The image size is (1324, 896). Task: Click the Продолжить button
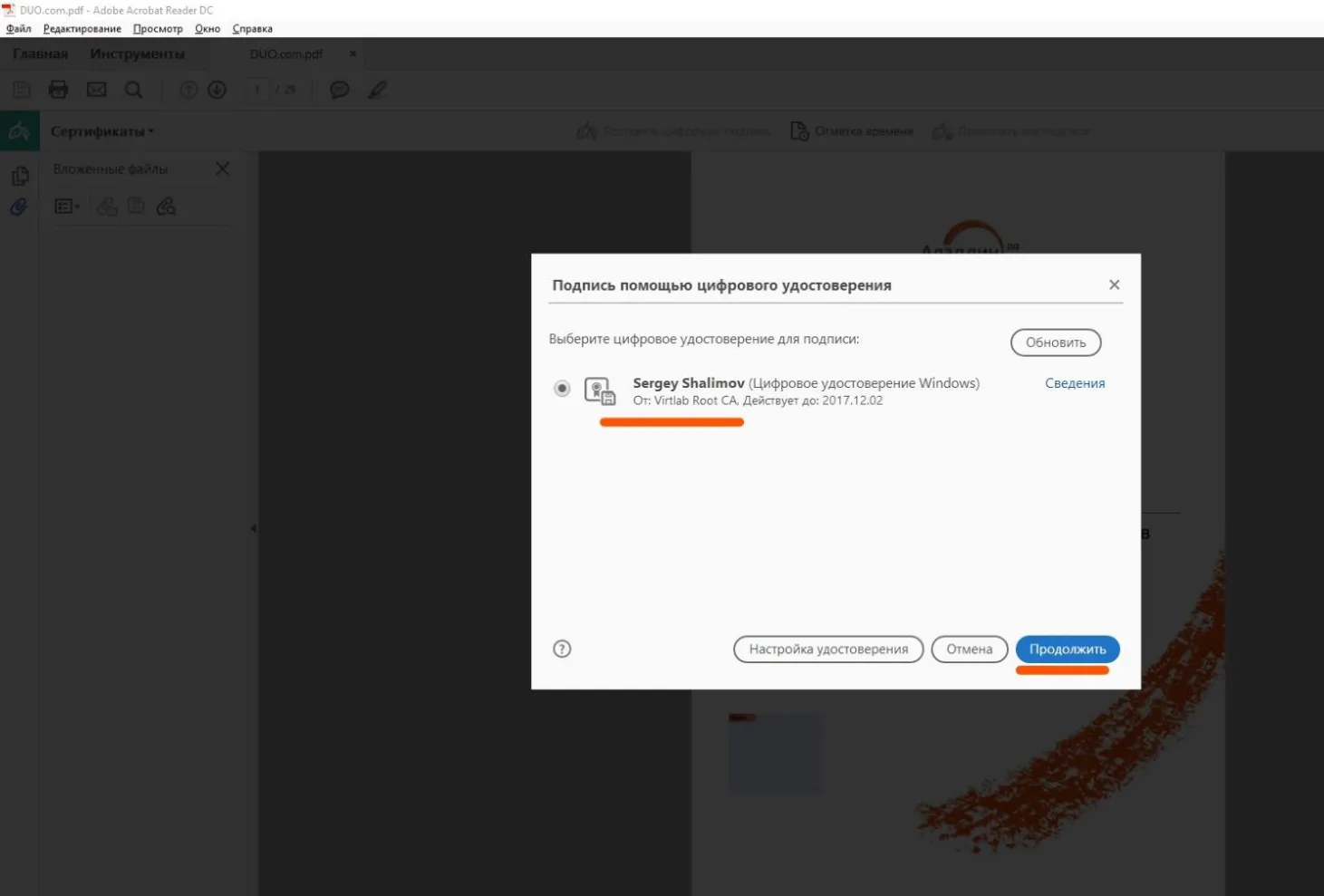click(1068, 649)
